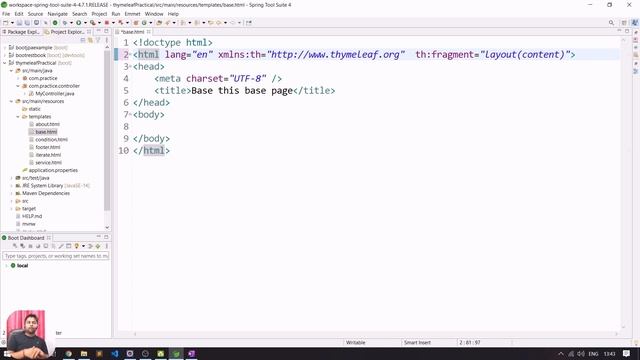Image resolution: width=640 pixels, height=360 pixels.
Task: Click Boot Dashboard start/restart icon
Action: [15, 246]
